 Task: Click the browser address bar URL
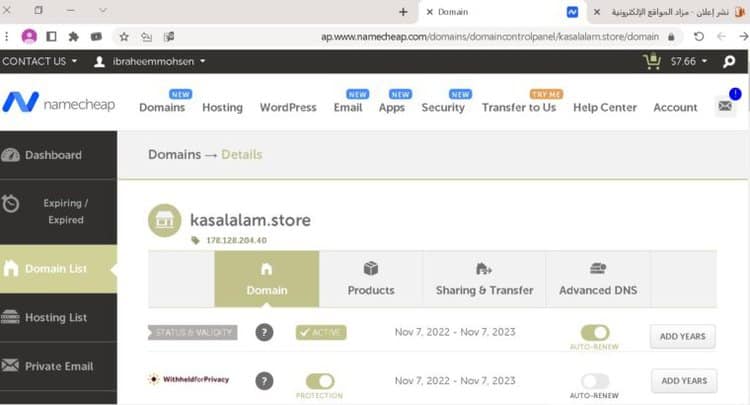click(x=490, y=37)
